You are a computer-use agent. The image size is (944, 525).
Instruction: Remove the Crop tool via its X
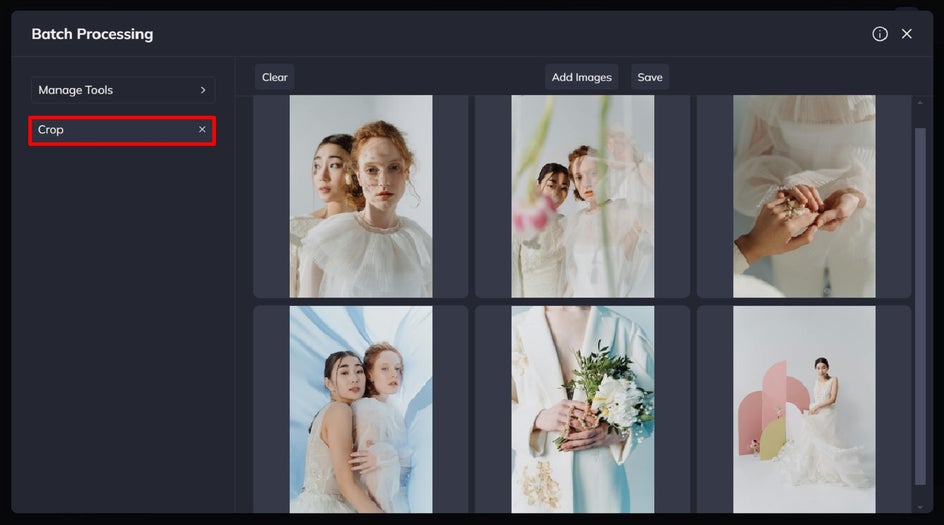(202, 129)
